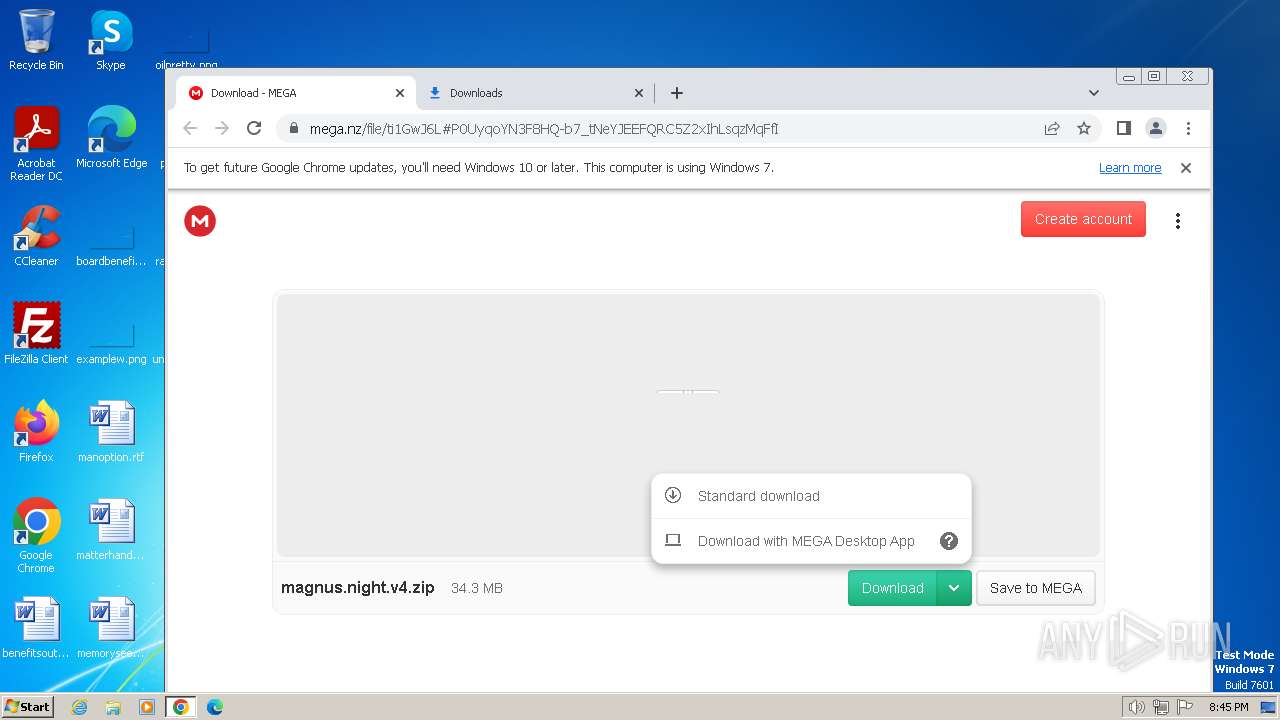This screenshot has width=1280, height=720.
Task: Click the magnus.night.v4.zip file name
Action: tap(358, 588)
